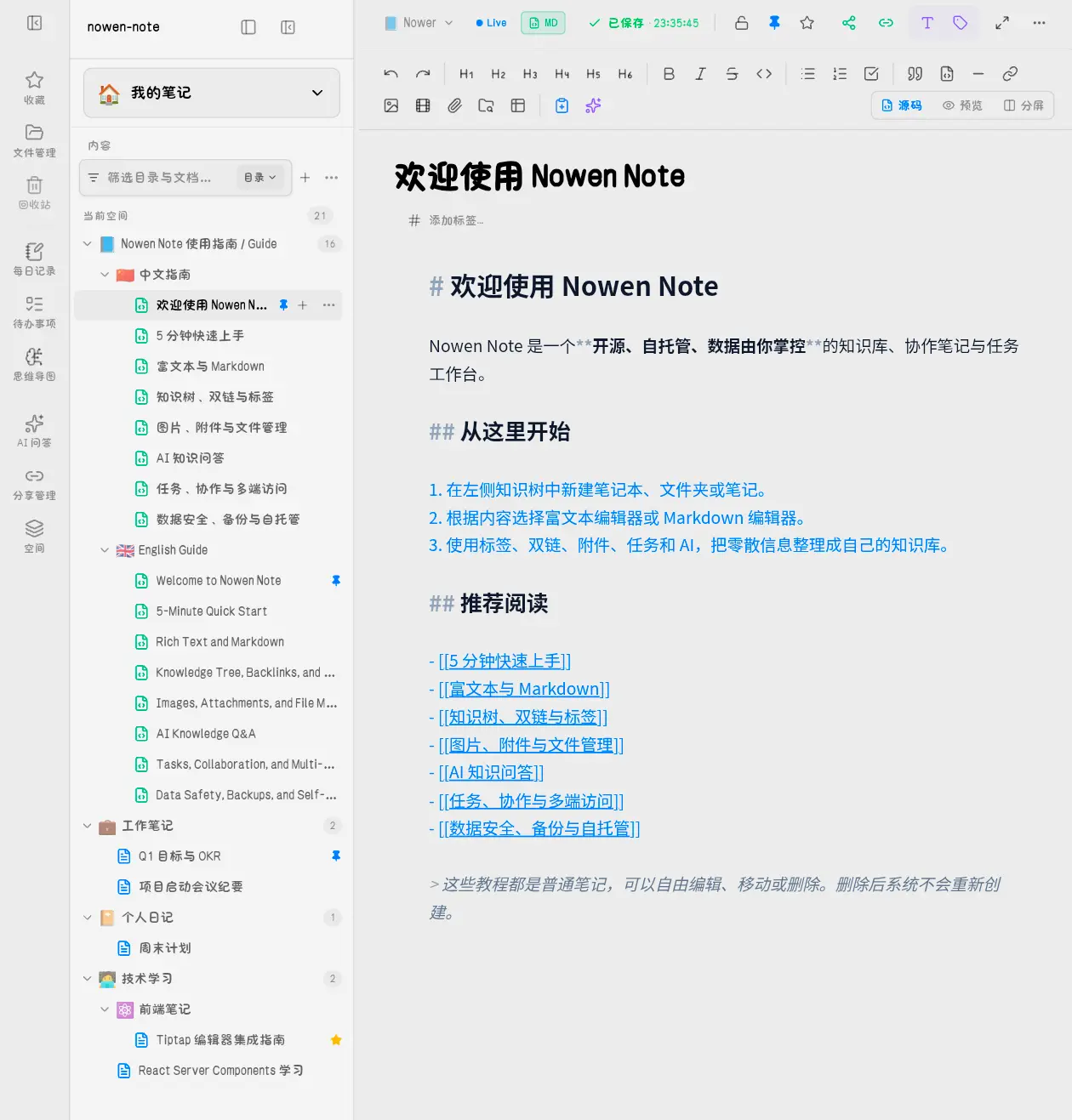Collapse the 中文指南 folder
The height and width of the screenshot is (1120, 1072).
(x=105, y=275)
